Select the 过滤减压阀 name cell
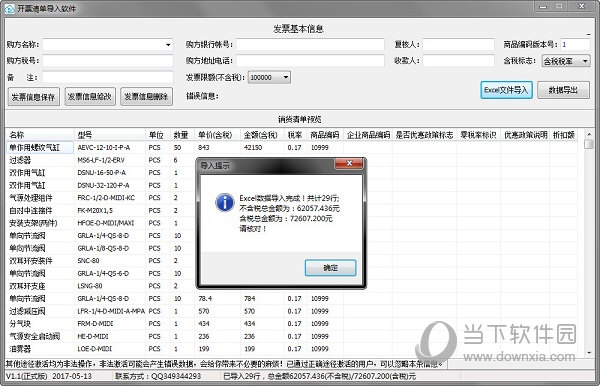 (40, 311)
